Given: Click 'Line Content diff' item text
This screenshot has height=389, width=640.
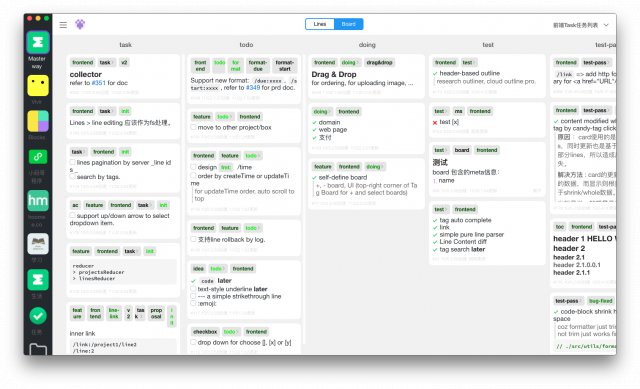Looking at the screenshot, I should click(463, 242).
